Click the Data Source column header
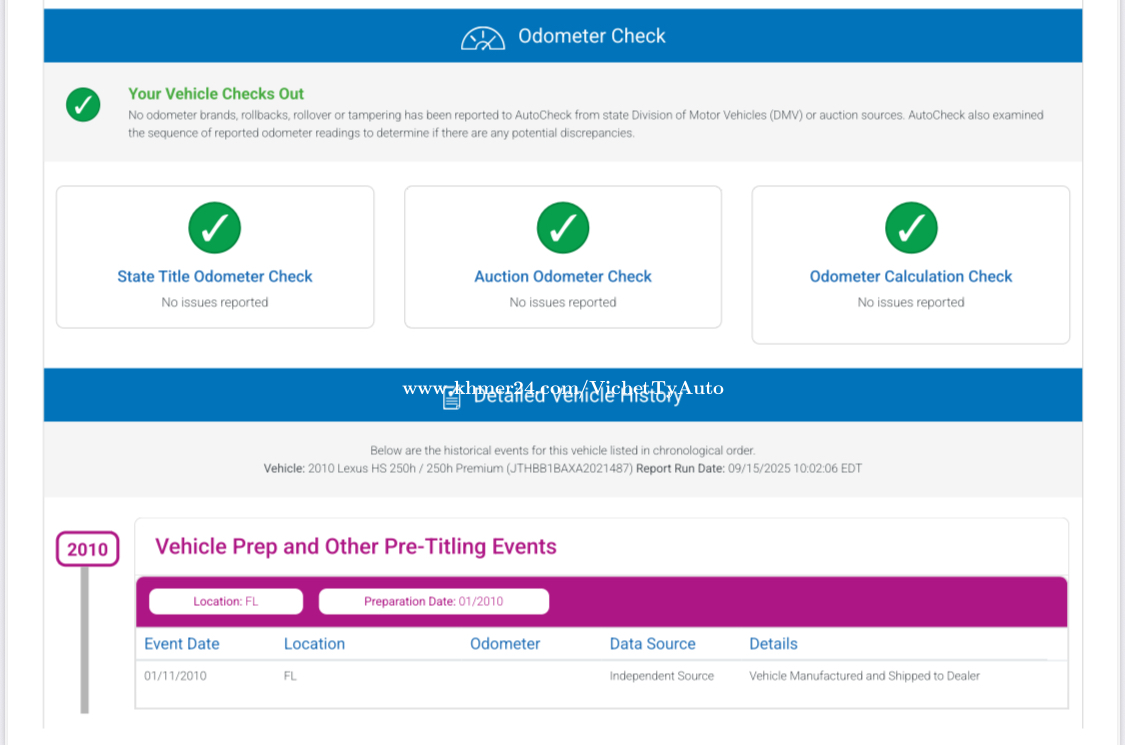This screenshot has width=1125, height=745. (652, 644)
